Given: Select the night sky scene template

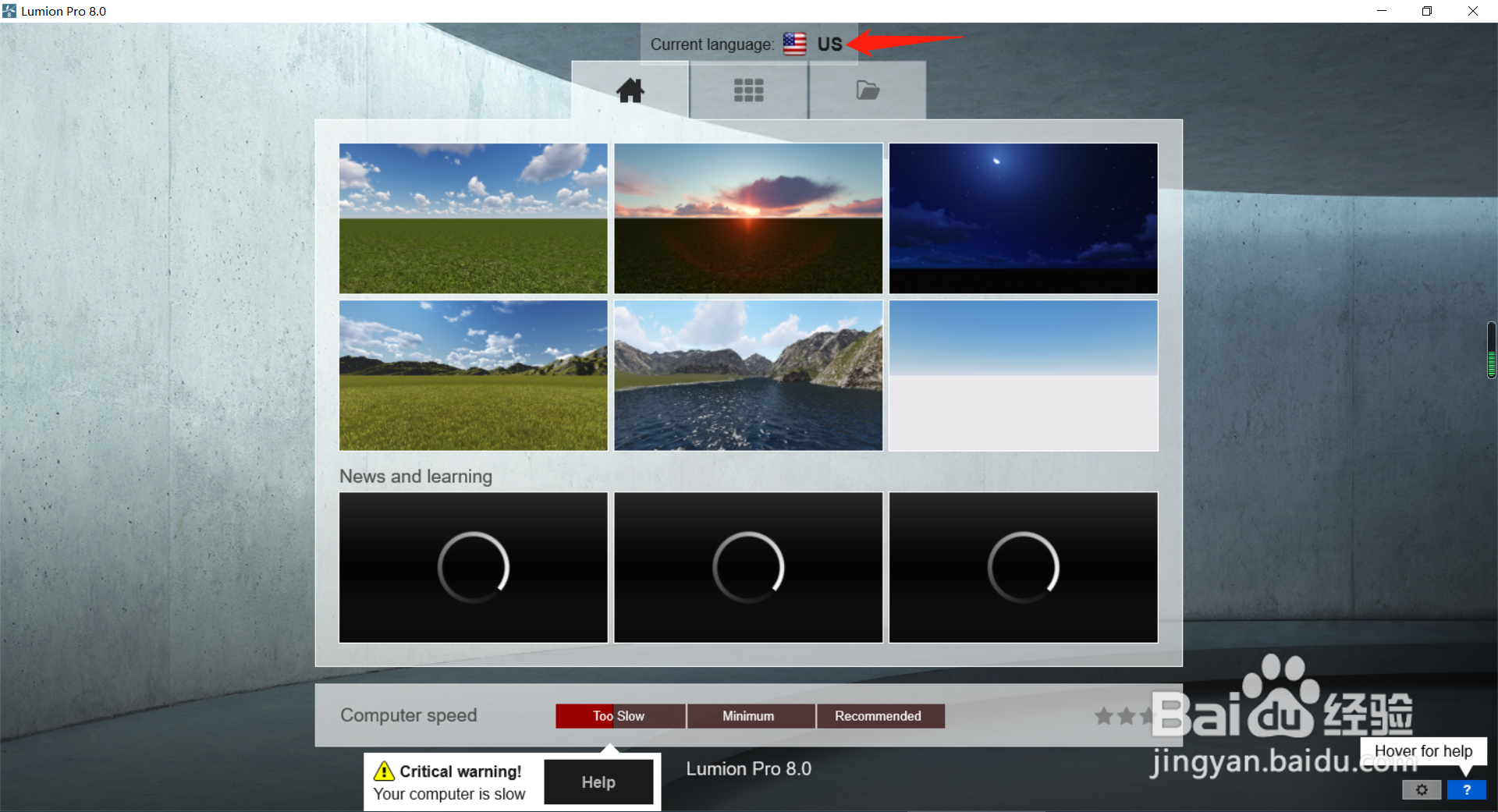Looking at the screenshot, I should point(1024,218).
